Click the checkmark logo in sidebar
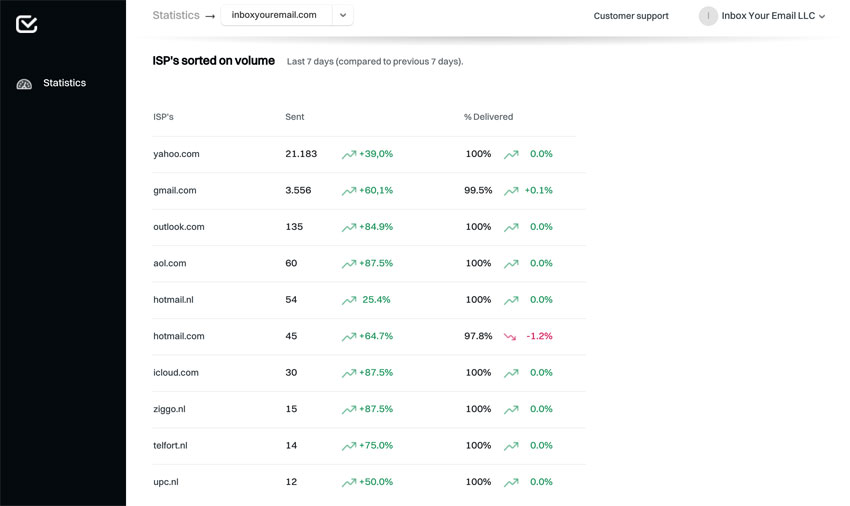This screenshot has height=506, width=850. pos(27,24)
